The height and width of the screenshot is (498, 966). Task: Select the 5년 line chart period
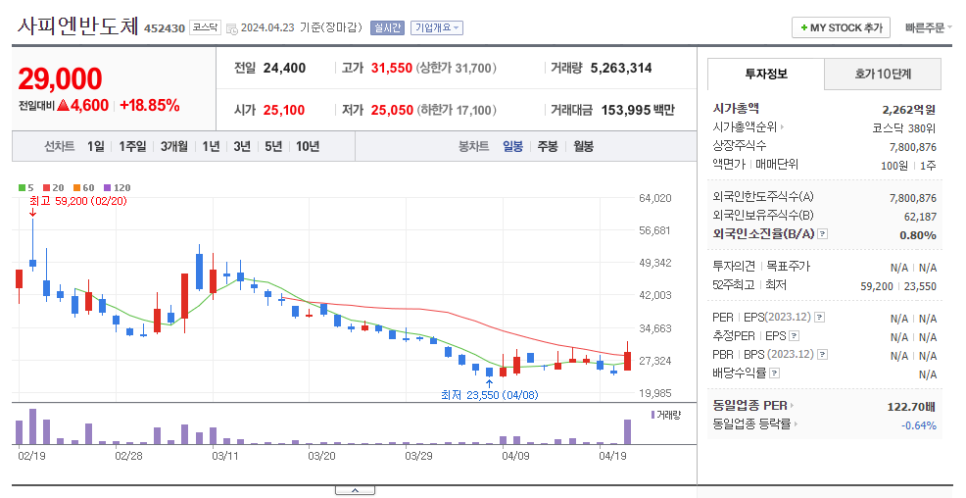pyautogui.click(x=273, y=146)
